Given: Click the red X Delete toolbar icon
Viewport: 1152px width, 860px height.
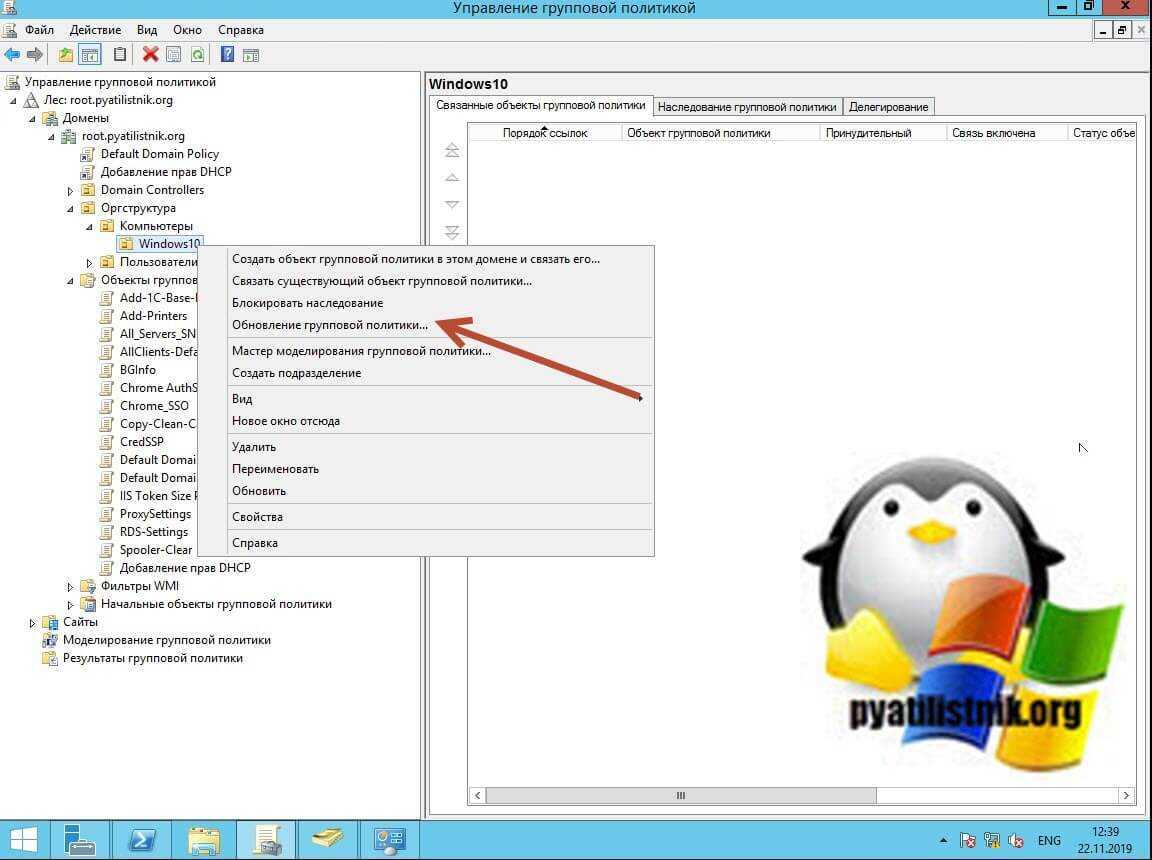Looking at the screenshot, I should [150, 55].
